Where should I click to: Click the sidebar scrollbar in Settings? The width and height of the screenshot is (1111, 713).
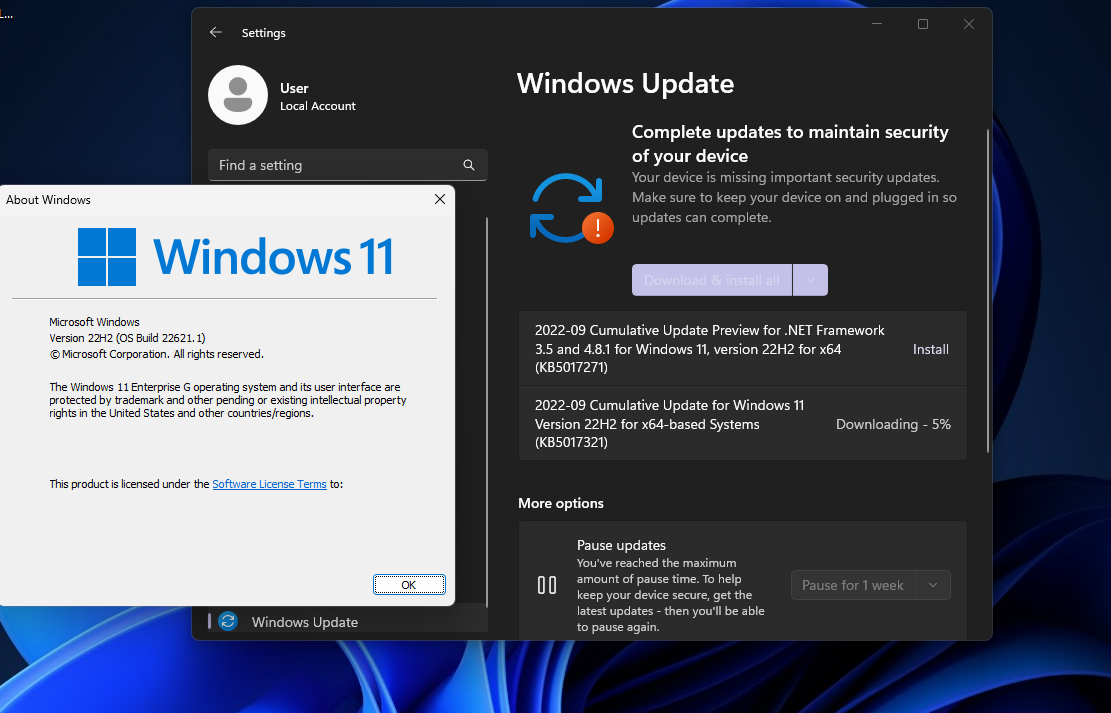coord(487,411)
